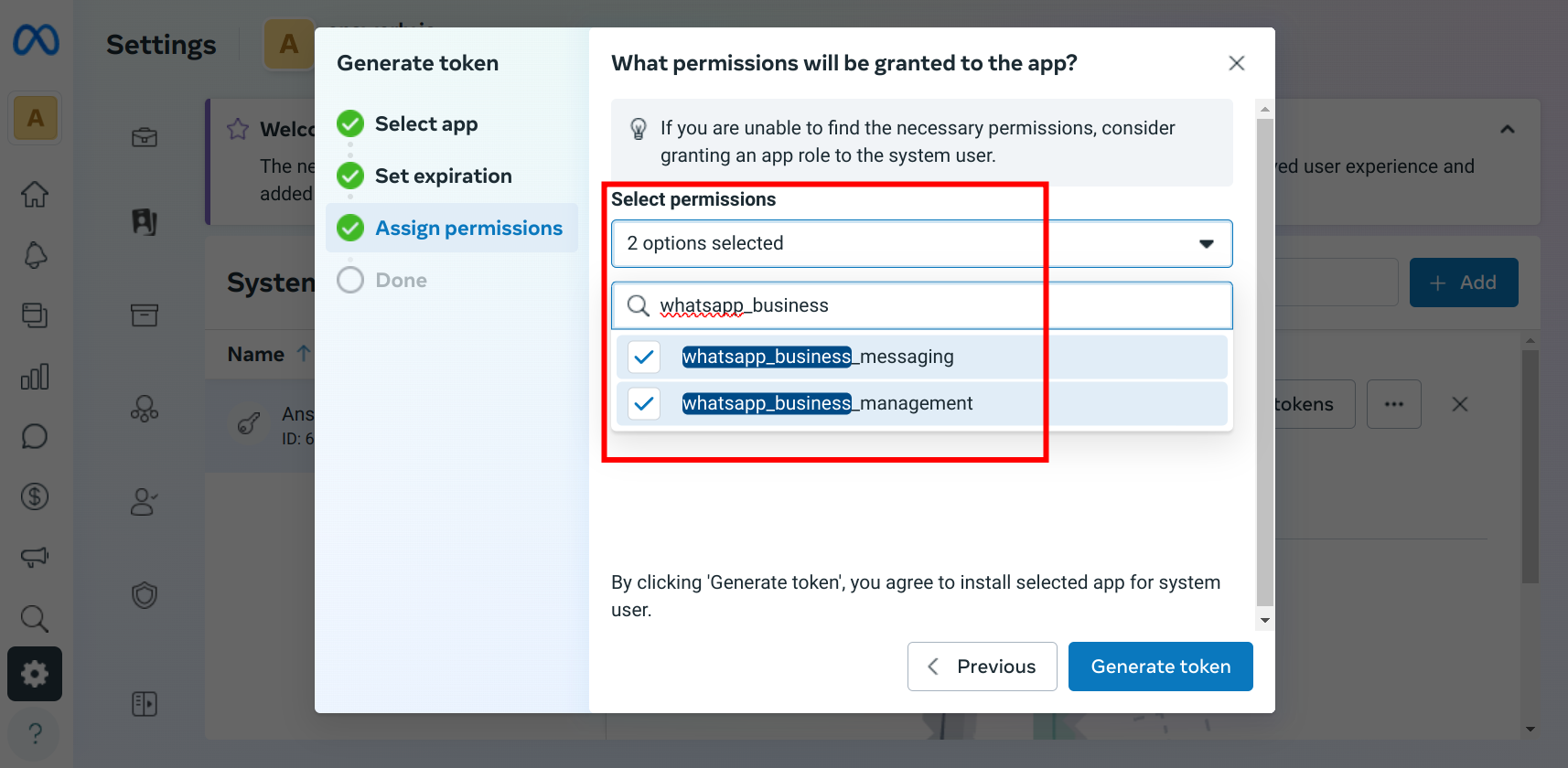
Task: Open the billing dollar icon
Action: pos(35,496)
